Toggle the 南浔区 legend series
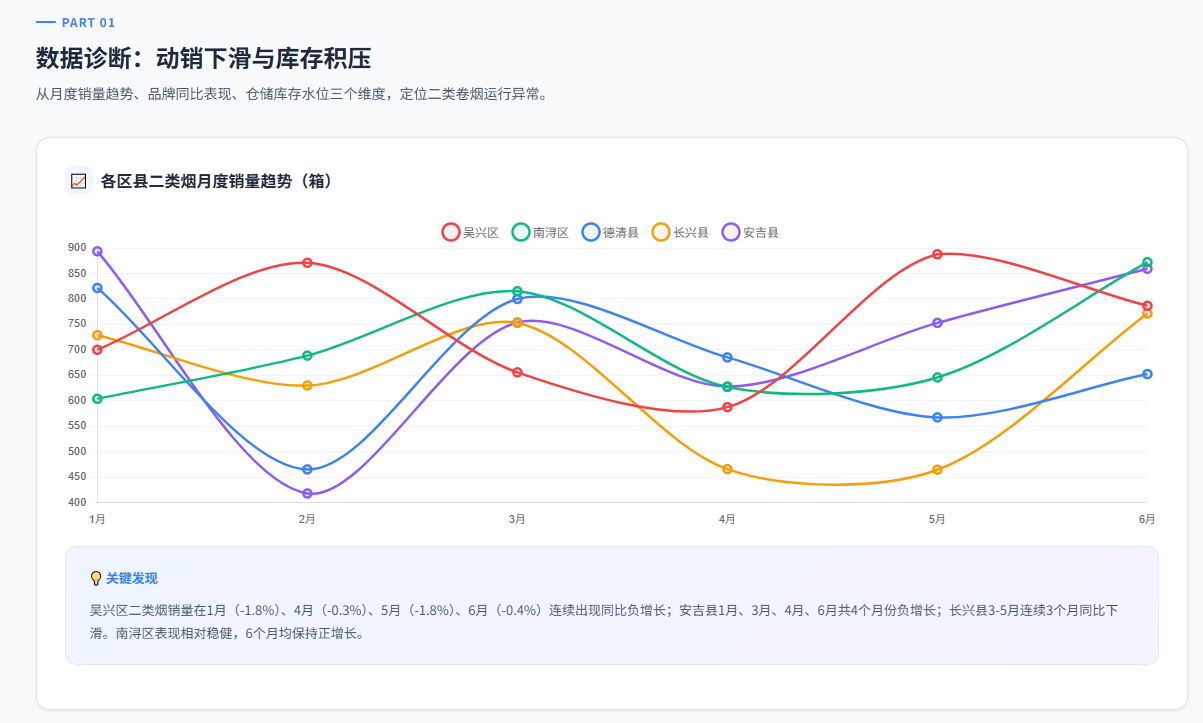The width and height of the screenshot is (1203, 723). pyautogui.click(x=540, y=232)
